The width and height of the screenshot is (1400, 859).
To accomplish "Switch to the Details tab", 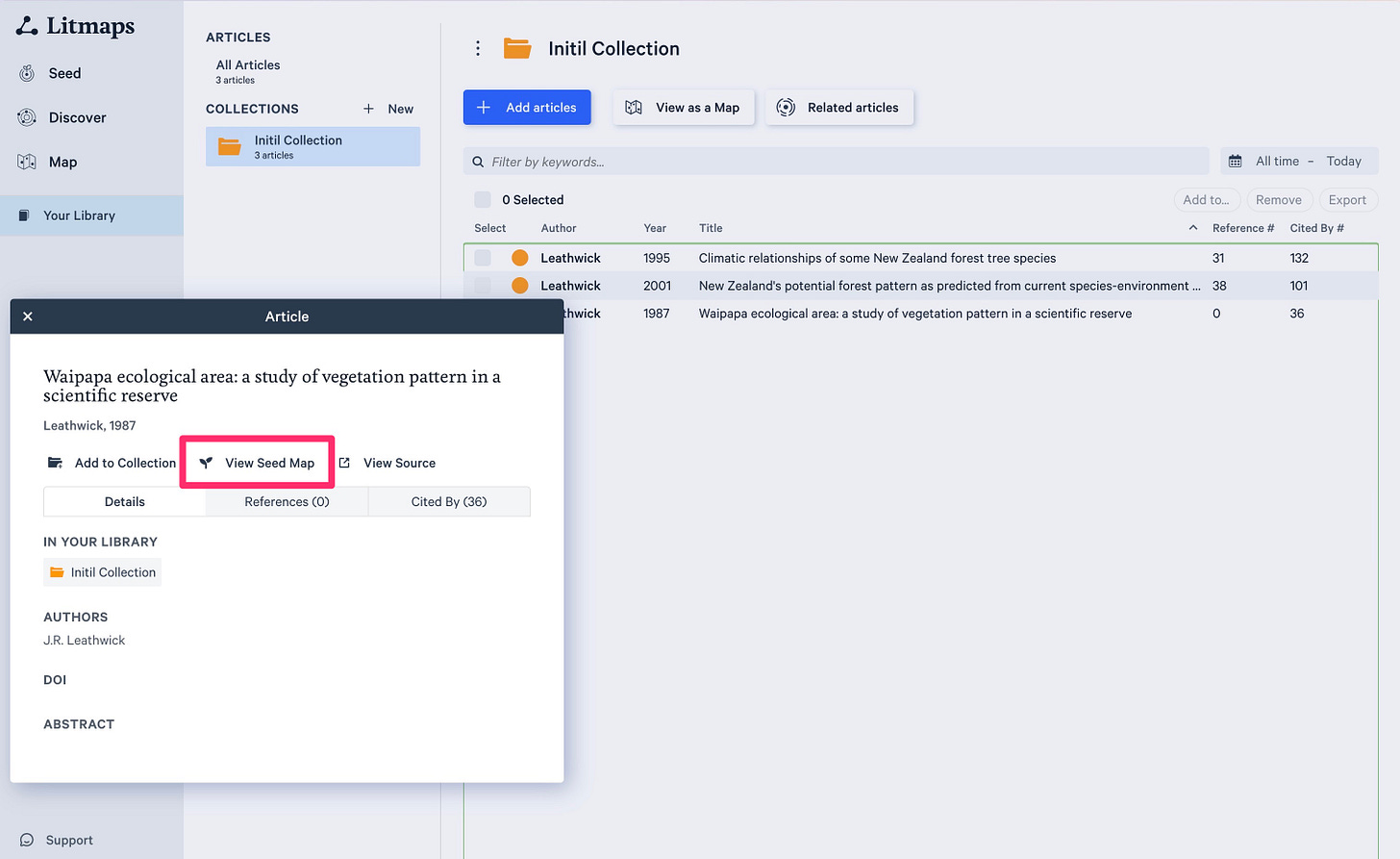I will (125, 502).
